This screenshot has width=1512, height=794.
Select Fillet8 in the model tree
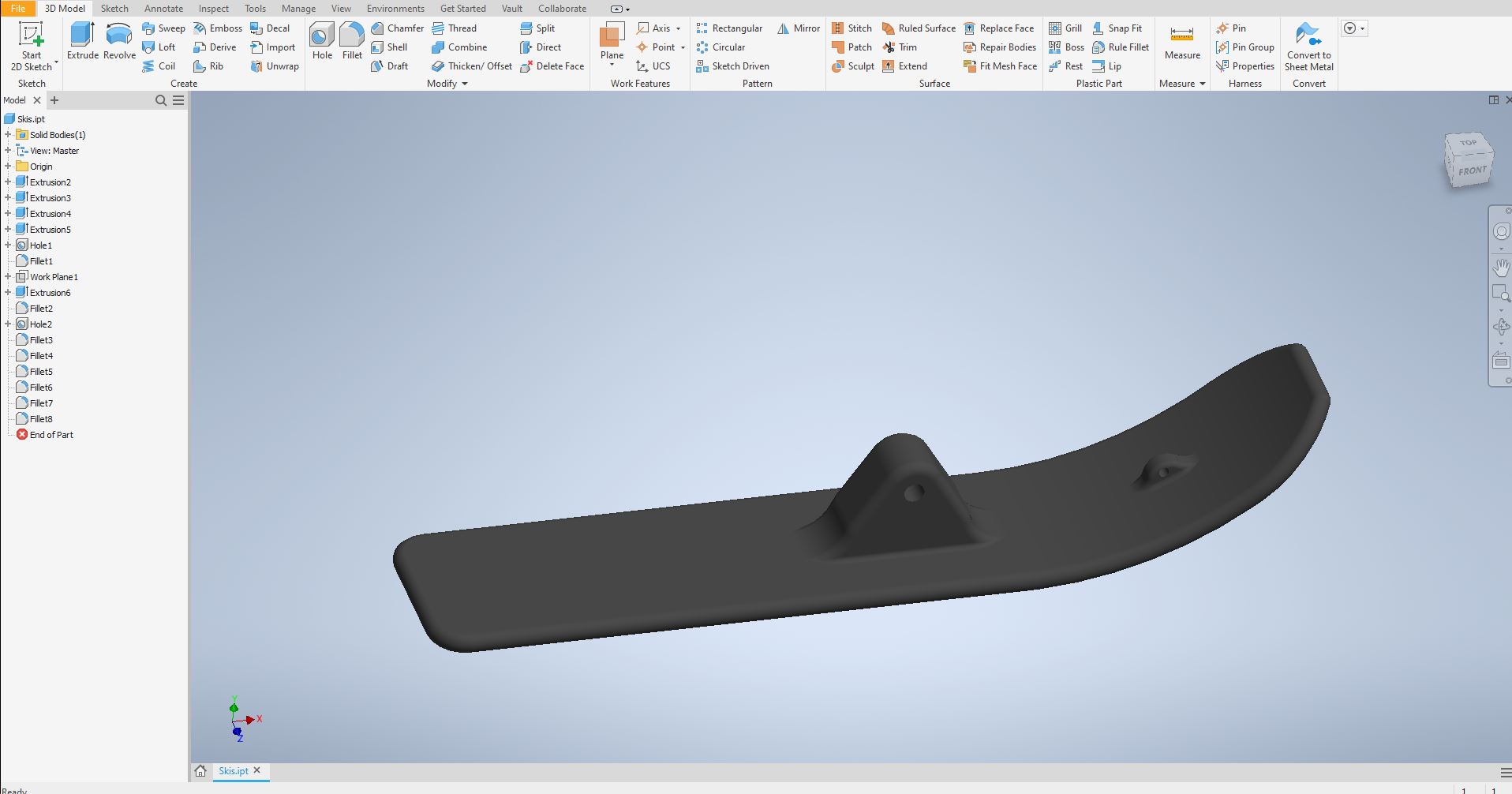click(41, 419)
